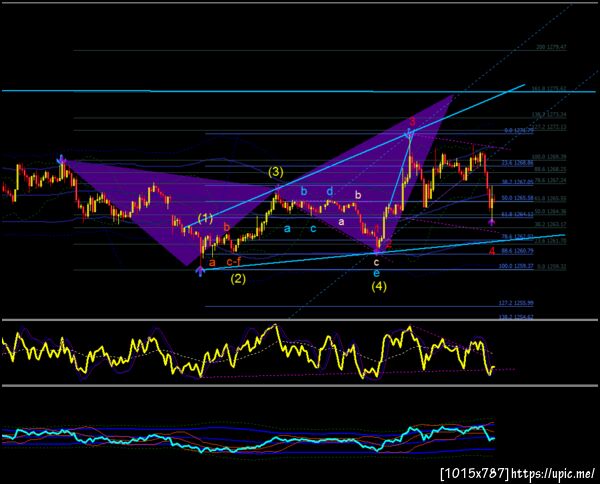600x484 pixels.
Task: Select the orange 'b' sub-wave label
Action: tap(227, 227)
